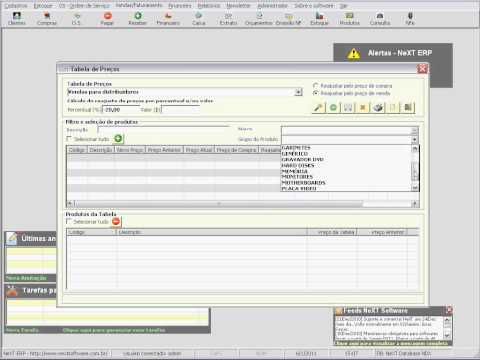The image size is (480, 360).
Task: Open the Caixa toolbar icon
Action: point(199,19)
